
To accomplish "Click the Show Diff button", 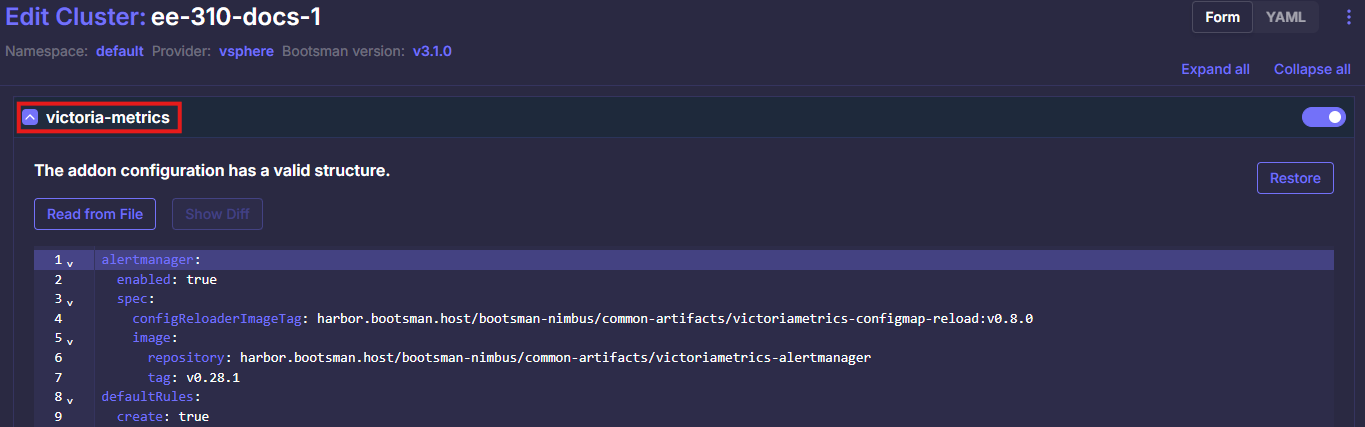I will [217, 214].
